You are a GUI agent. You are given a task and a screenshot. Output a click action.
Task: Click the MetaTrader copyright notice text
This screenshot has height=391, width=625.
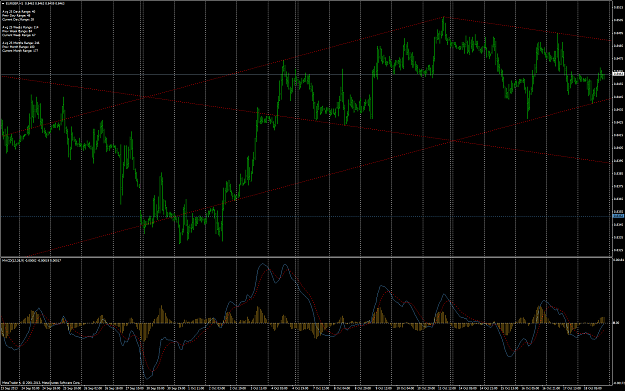[x=41, y=382]
